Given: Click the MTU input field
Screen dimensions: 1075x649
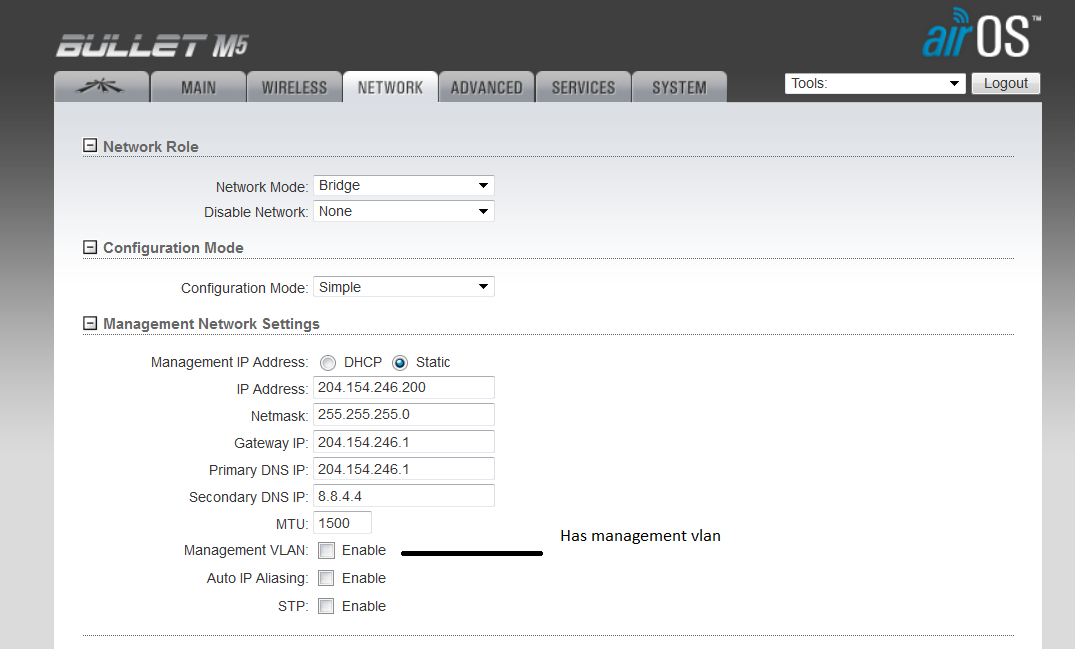Looking at the screenshot, I should coord(342,523).
